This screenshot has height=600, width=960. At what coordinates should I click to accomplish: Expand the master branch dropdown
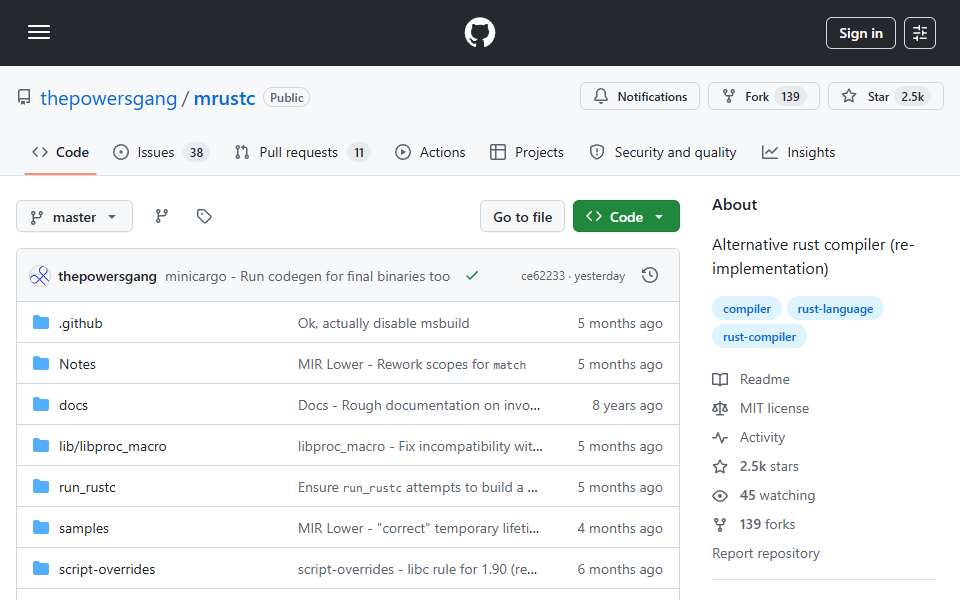coord(74,217)
